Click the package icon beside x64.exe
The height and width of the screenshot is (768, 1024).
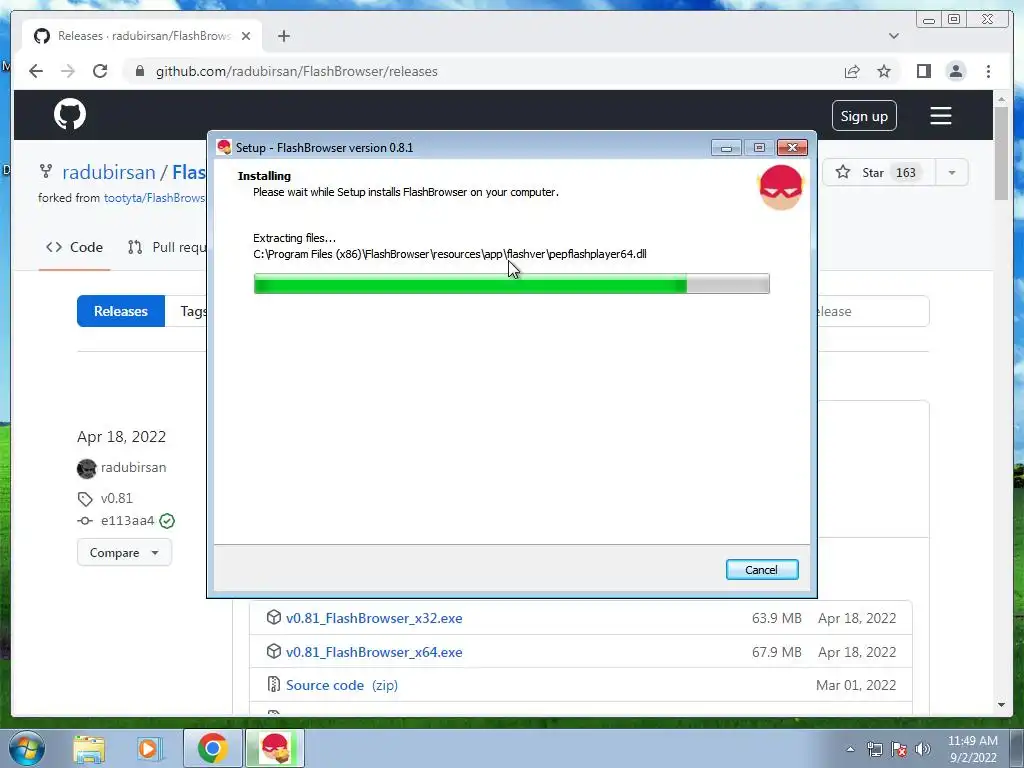coord(274,651)
